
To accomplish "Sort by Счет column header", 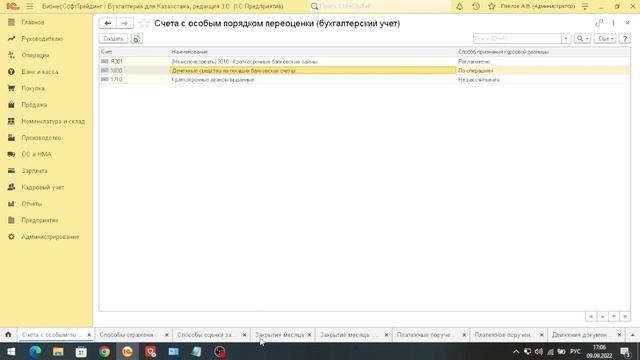I will 135,52.
